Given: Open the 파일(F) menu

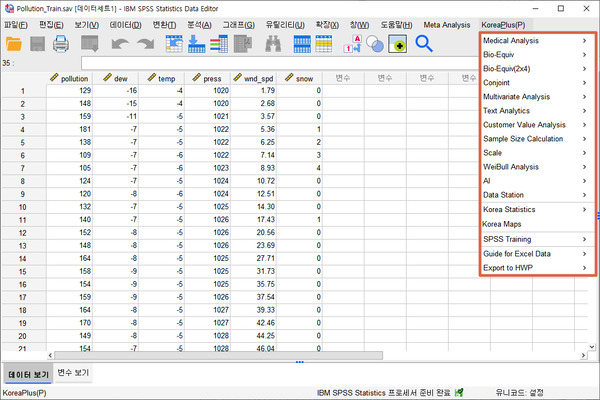Looking at the screenshot, I should click(x=16, y=25).
